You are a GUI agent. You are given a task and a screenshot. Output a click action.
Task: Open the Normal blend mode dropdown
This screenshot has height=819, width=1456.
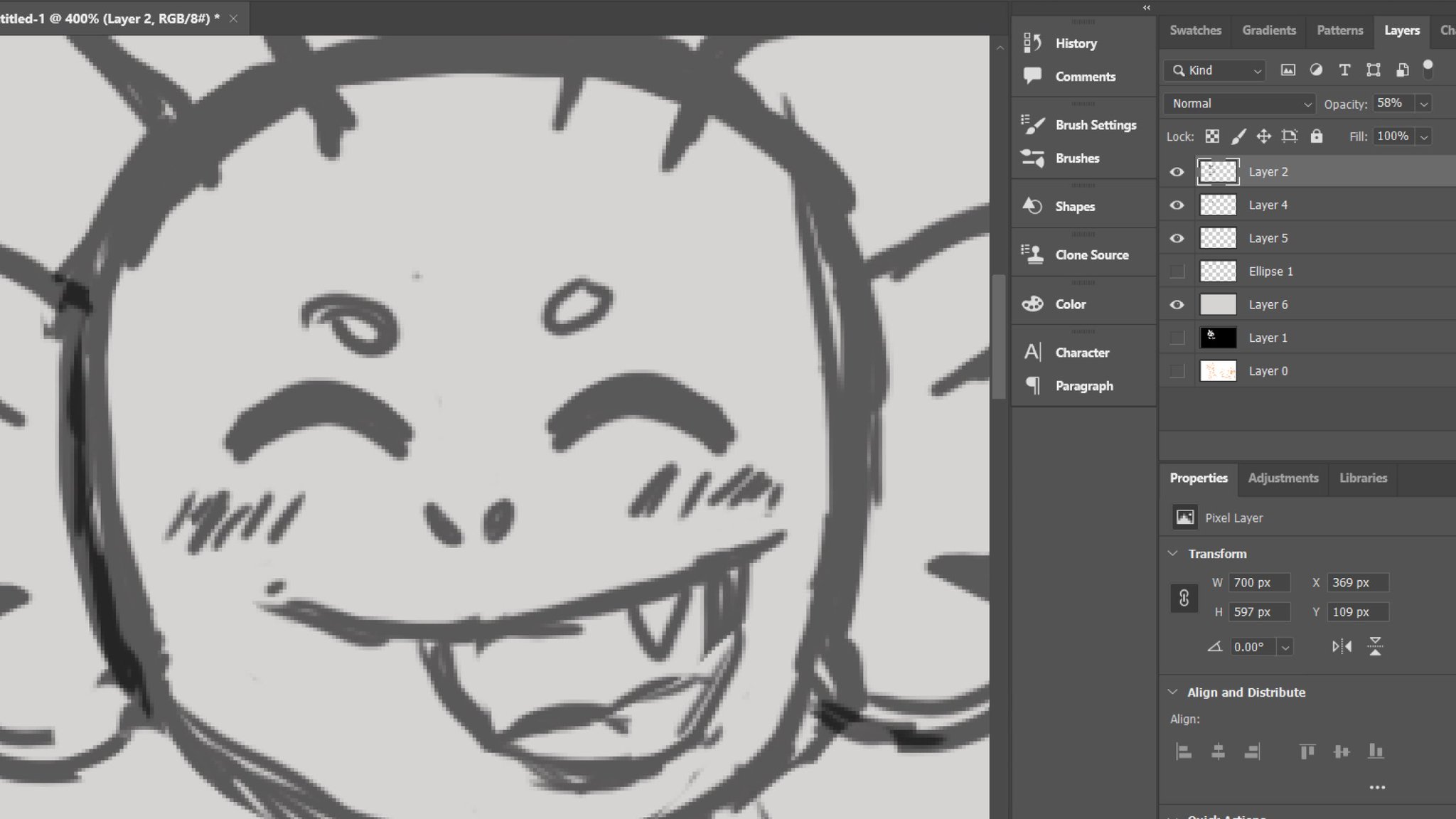pos(1239,104)
